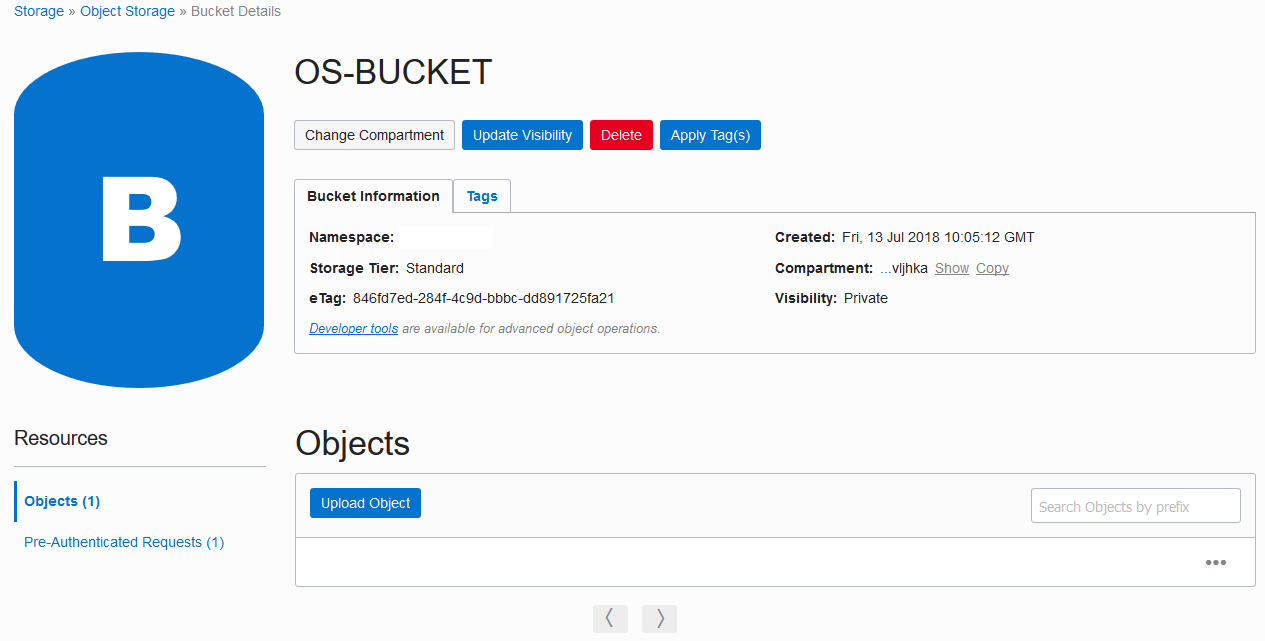Image resolution: width=1265 pixels, height=641 pixels.
Task: Go to the previous page of objects
Action: 610,619
